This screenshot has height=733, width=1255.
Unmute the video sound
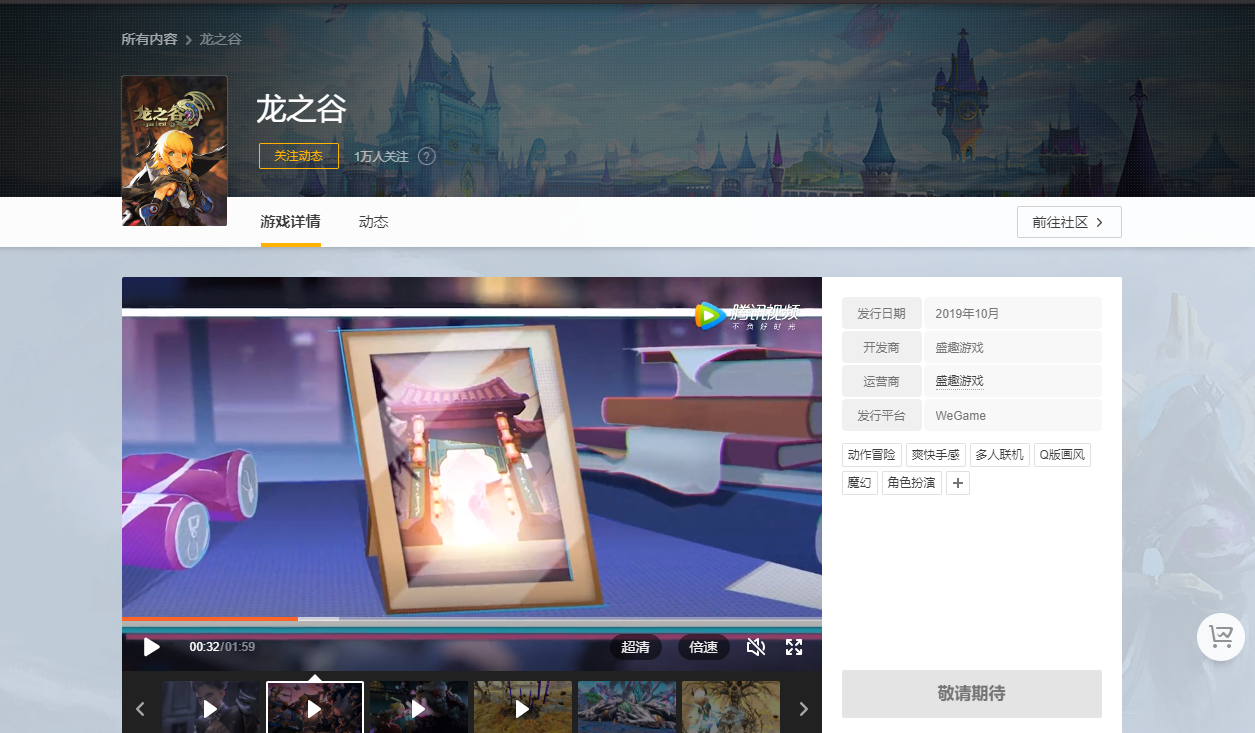pos(756,647)
